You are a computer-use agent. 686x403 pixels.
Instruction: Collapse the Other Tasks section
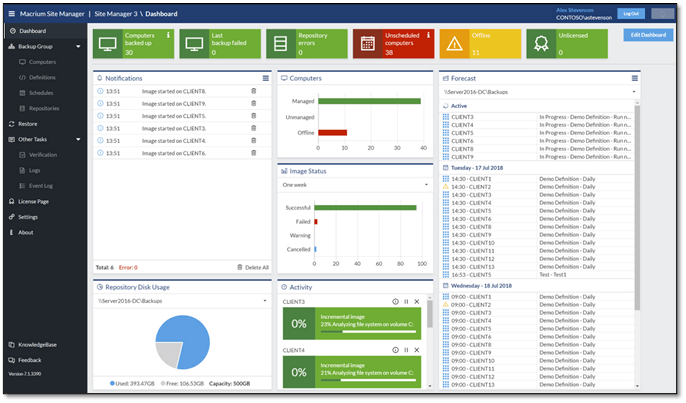pyautogui.click(x=78, y=139)
